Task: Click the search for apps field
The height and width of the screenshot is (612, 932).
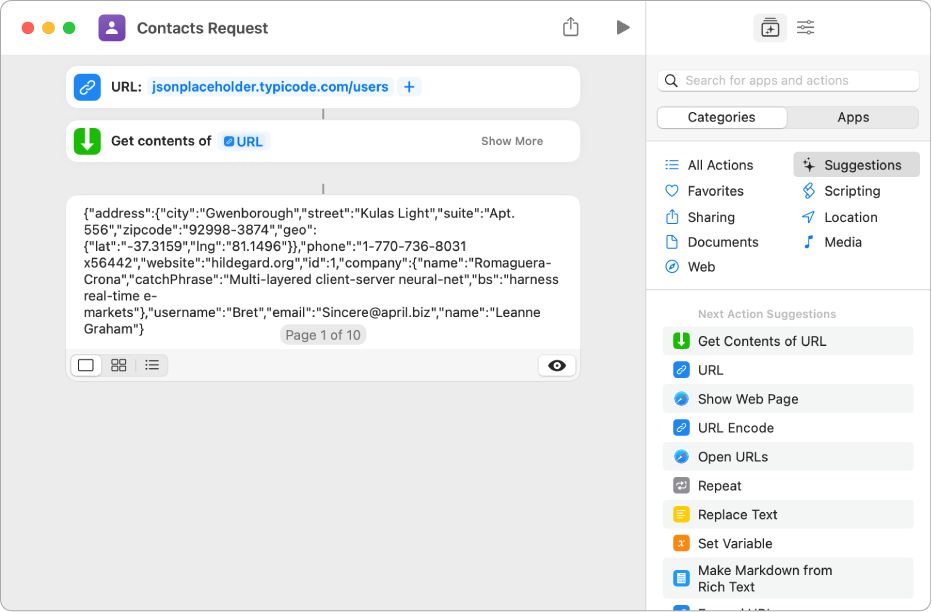Action: pos(788,80)
